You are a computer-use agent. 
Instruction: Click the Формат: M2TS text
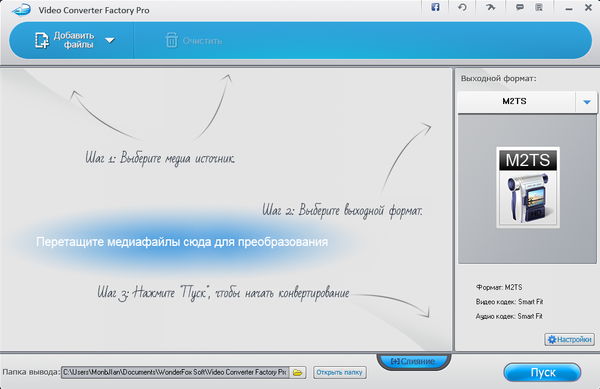[499, 287]
